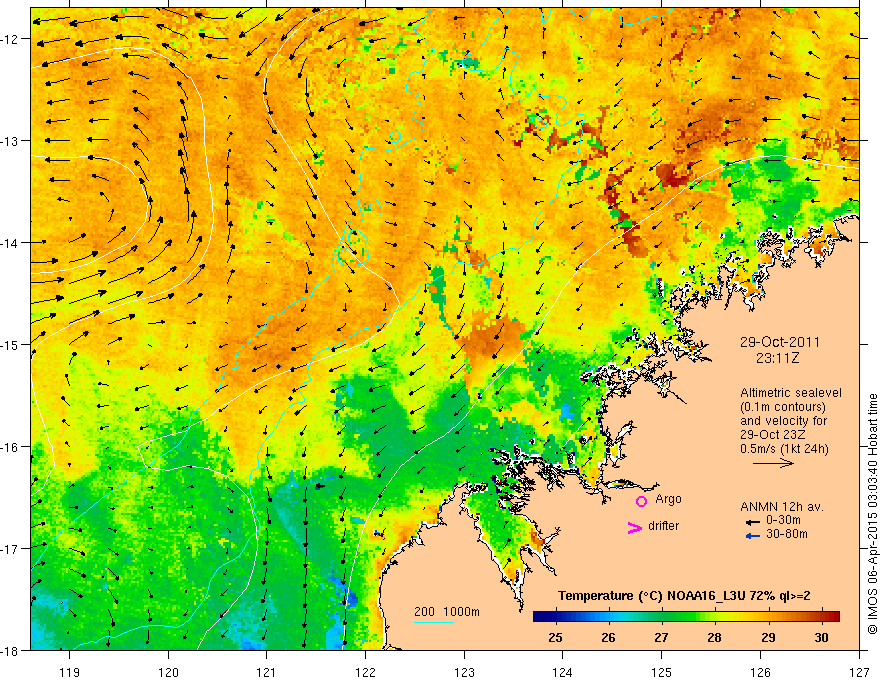The image size is (880, 680).
Task: Click the 'Altimetric sealevel' text
Action: tap(791, 393)
